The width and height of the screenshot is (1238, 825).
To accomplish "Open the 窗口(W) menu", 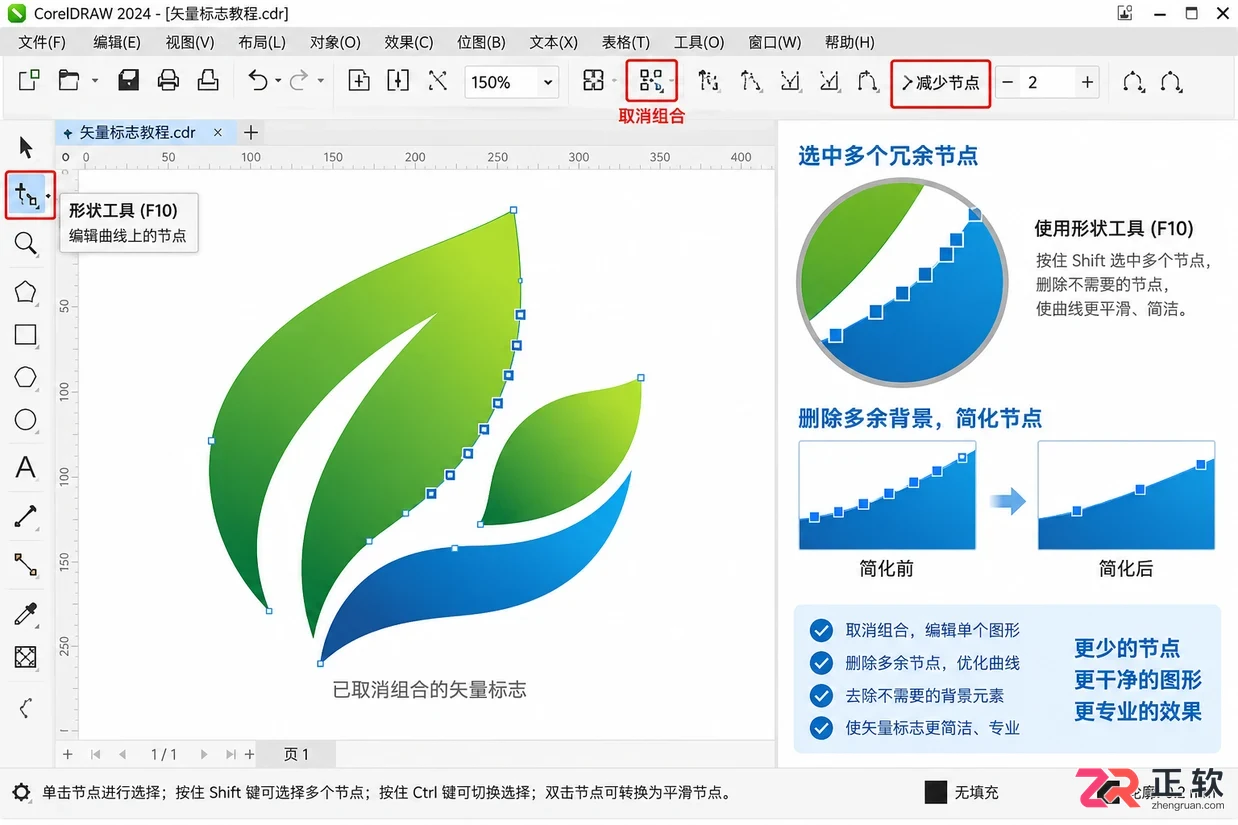I will pyautogui.click(x=775, y=42).
